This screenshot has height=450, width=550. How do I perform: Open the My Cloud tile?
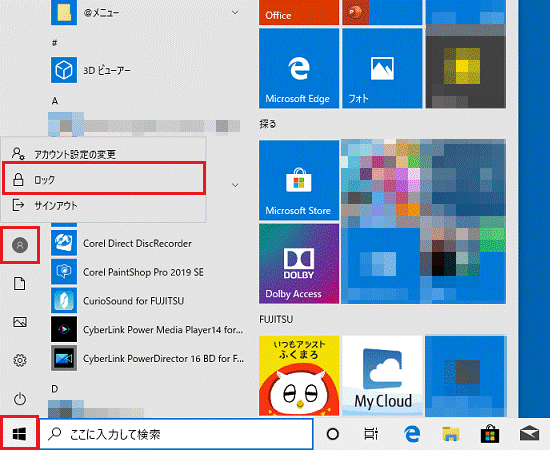[382, 376]
